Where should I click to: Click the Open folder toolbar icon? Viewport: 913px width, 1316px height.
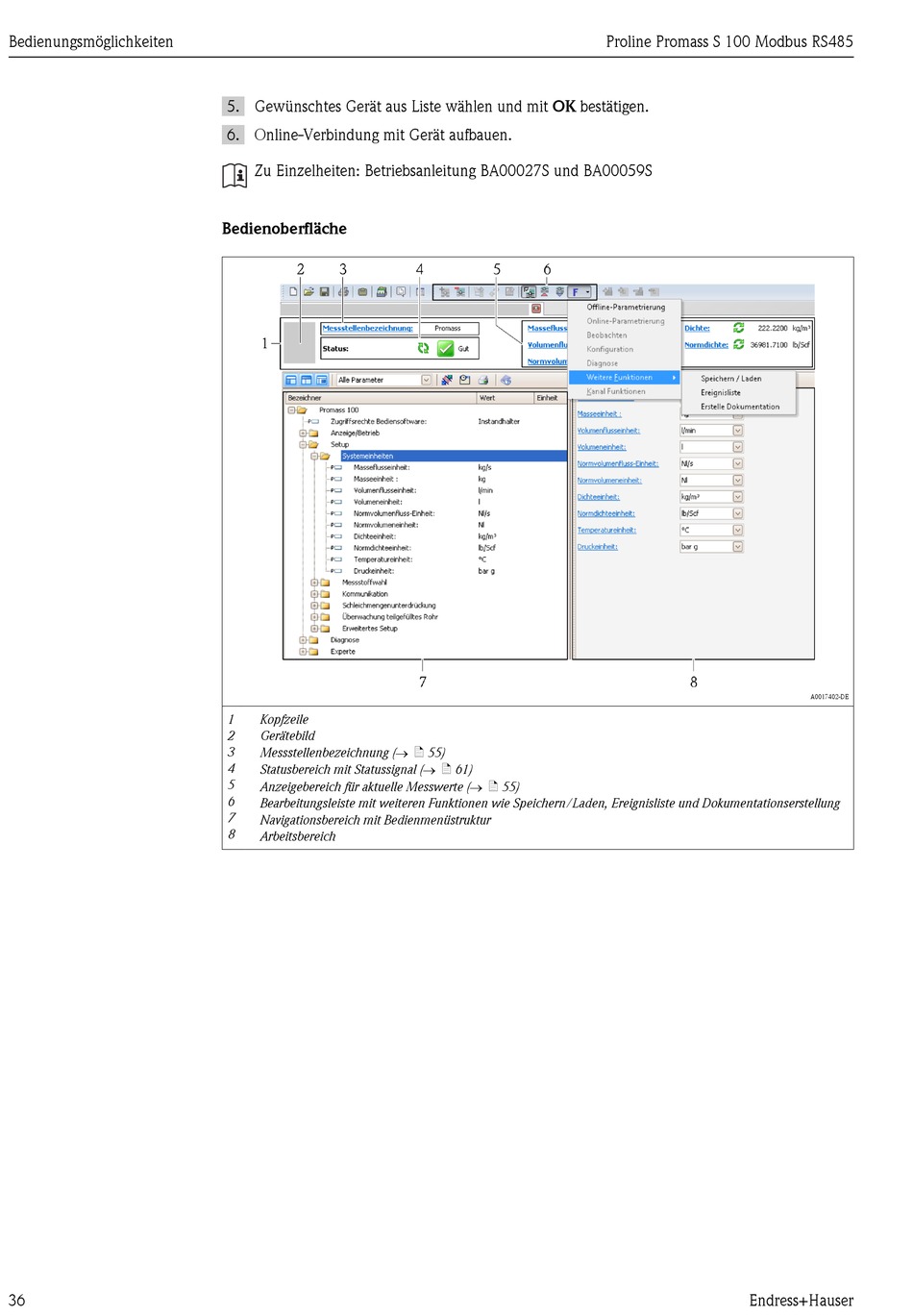coord(308,291)
